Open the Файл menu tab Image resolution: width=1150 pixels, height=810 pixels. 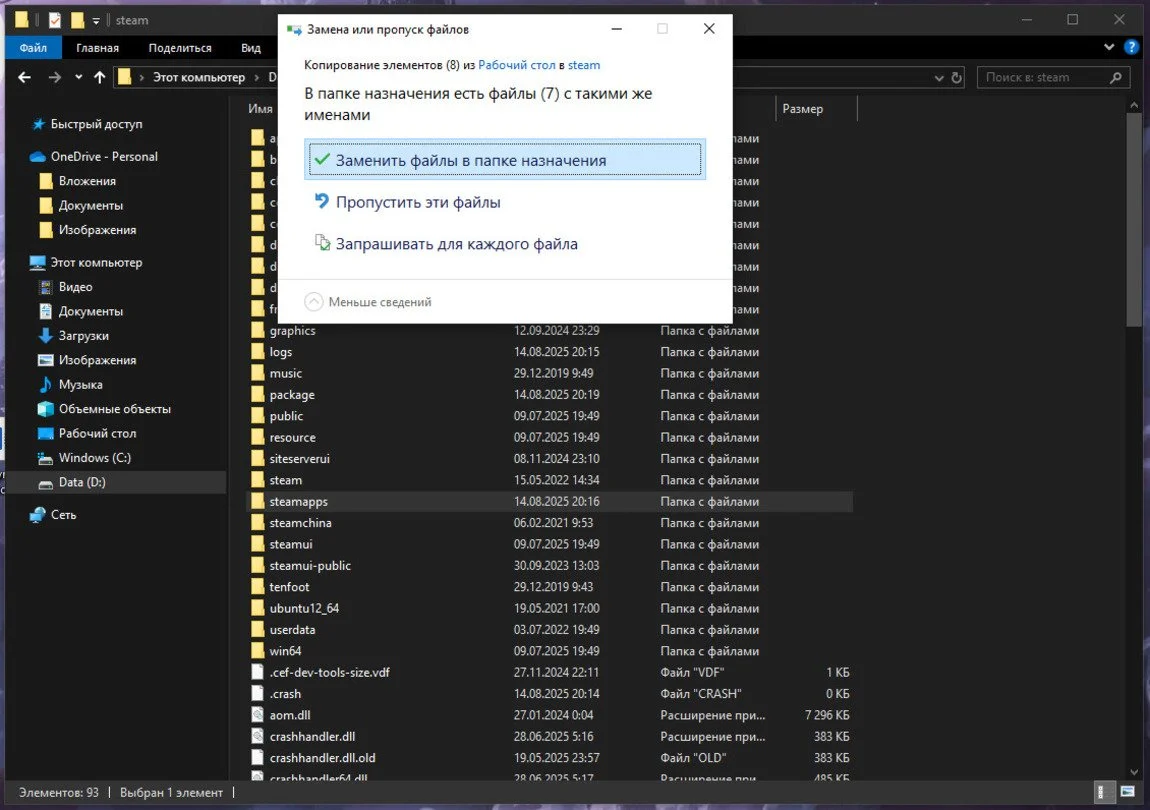pyautogui.click(x=33, y=48)
